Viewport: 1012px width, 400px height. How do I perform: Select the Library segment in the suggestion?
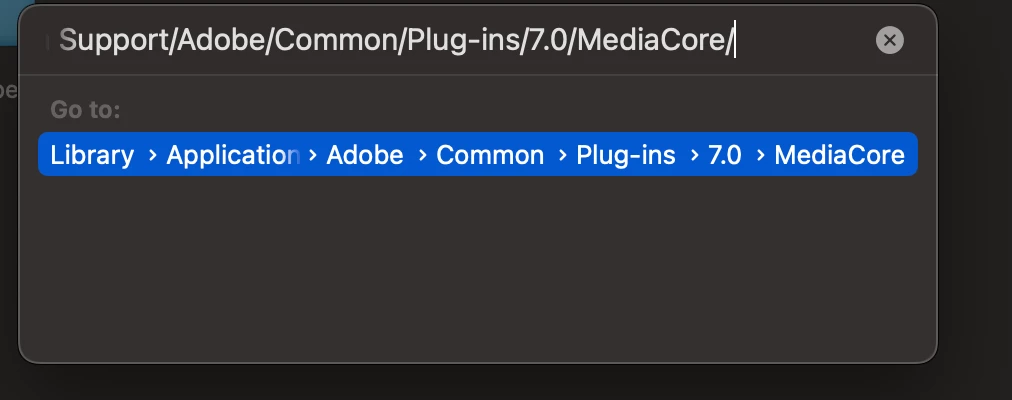click(92, 155)
